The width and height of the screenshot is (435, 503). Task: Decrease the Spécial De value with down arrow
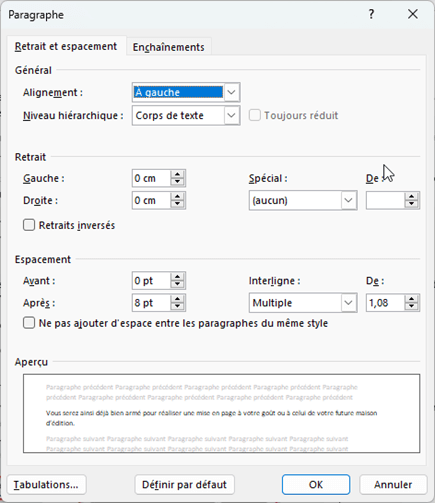(x=412, y=204)
